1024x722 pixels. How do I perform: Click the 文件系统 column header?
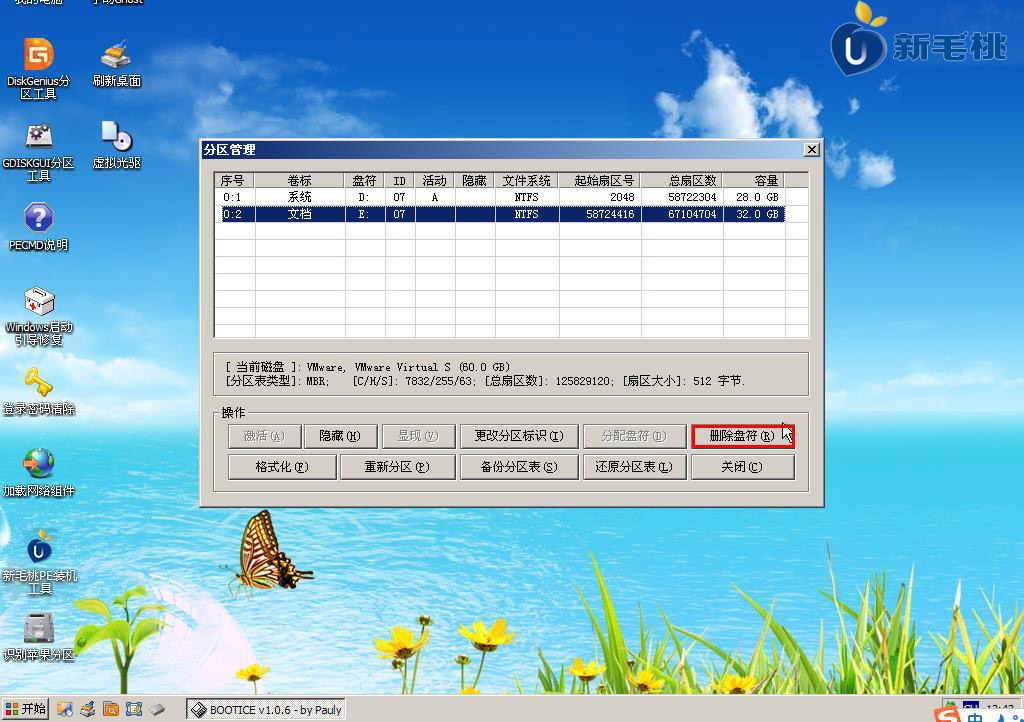coord(526,181)
